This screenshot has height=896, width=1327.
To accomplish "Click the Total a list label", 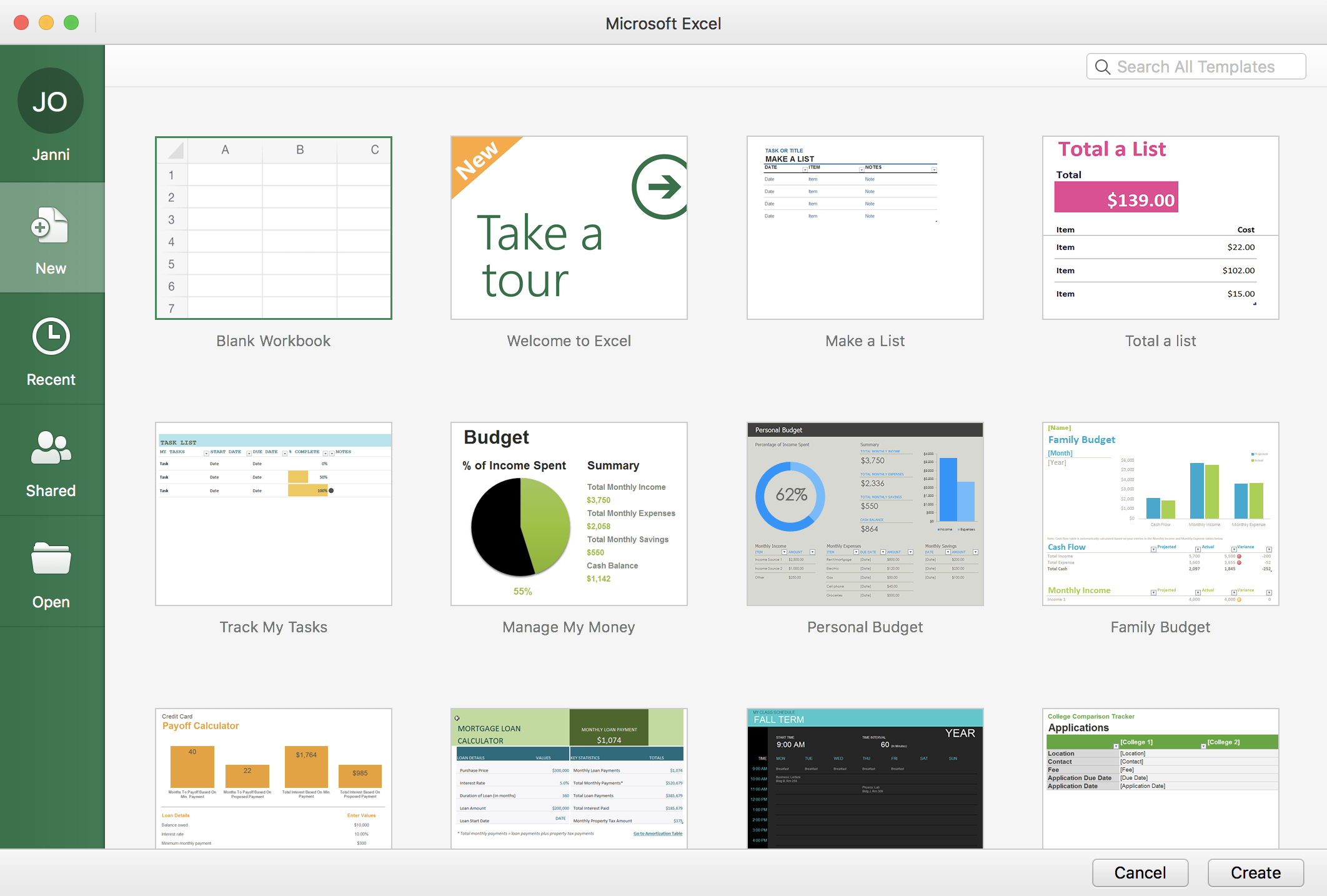I will [x=1161, y=341].
